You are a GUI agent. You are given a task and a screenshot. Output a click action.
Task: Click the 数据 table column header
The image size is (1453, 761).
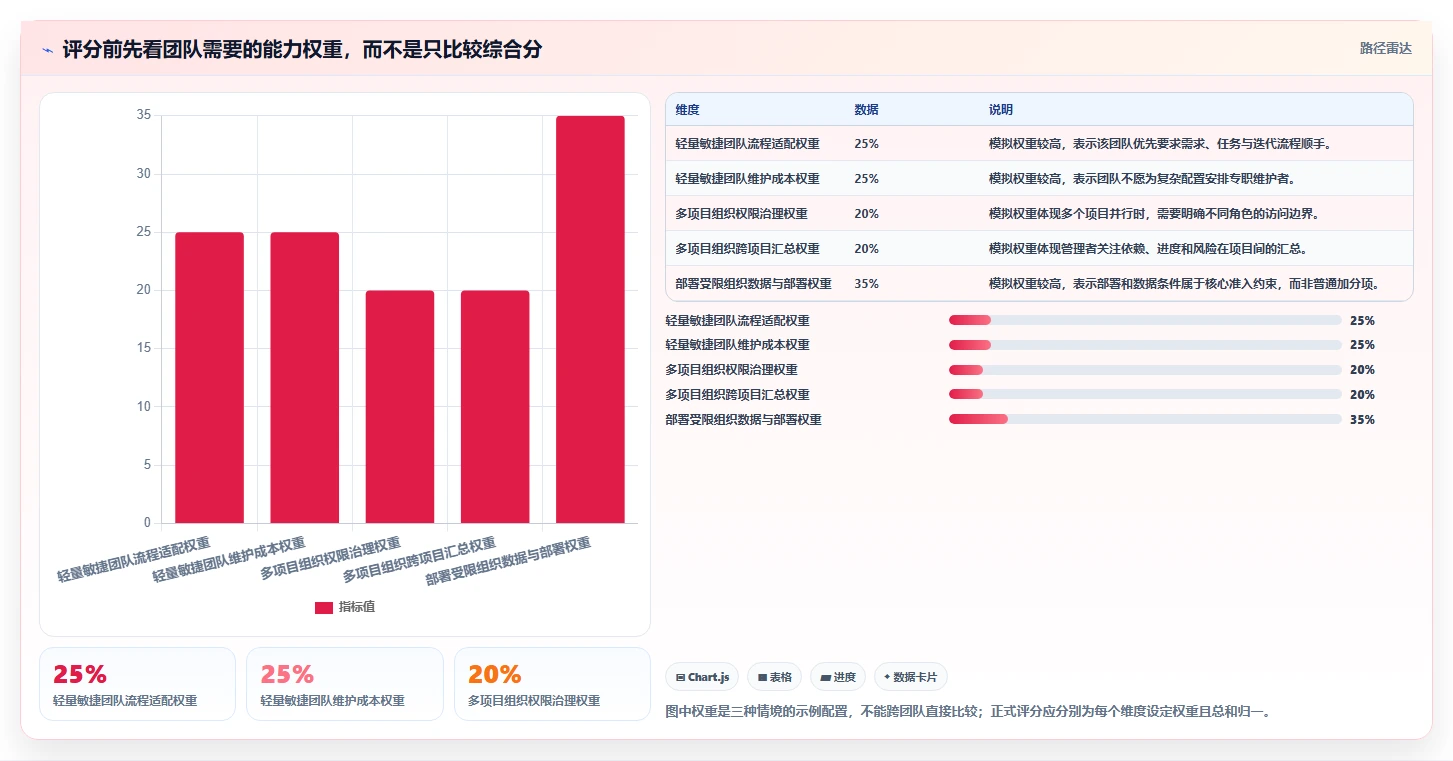click(x=866, y=110)
